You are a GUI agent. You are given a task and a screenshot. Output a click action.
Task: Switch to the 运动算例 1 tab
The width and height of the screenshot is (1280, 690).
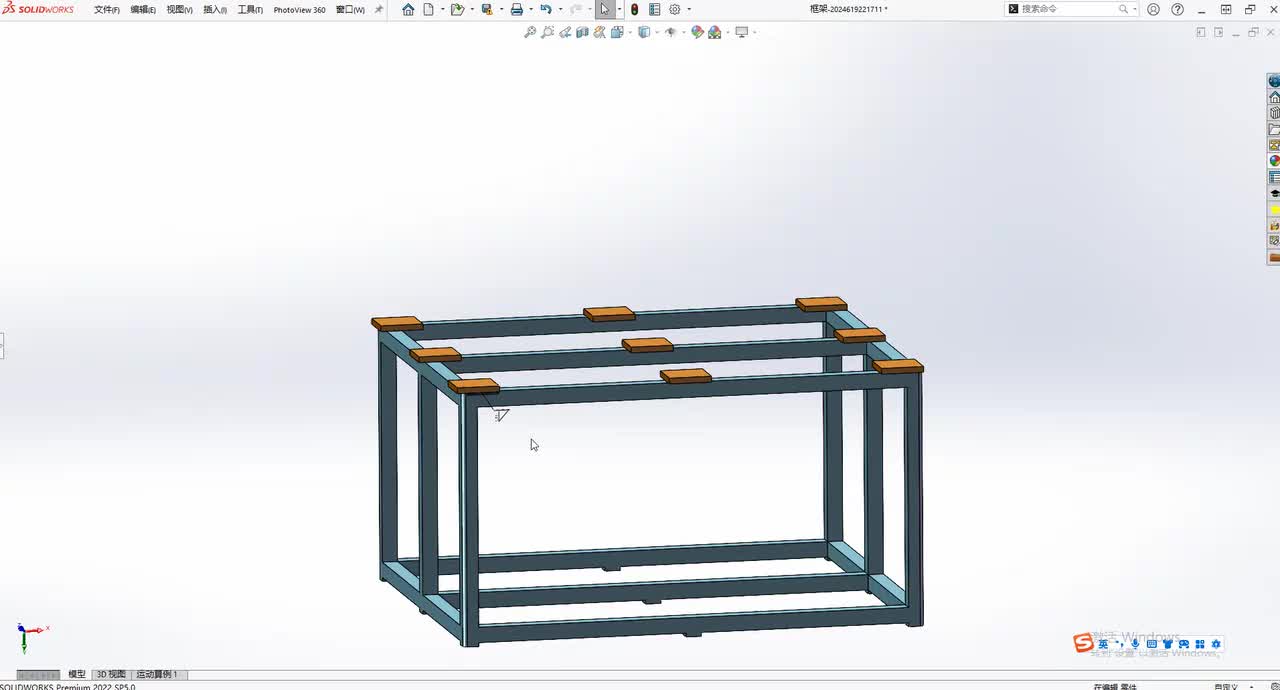(x=157, y=675)
